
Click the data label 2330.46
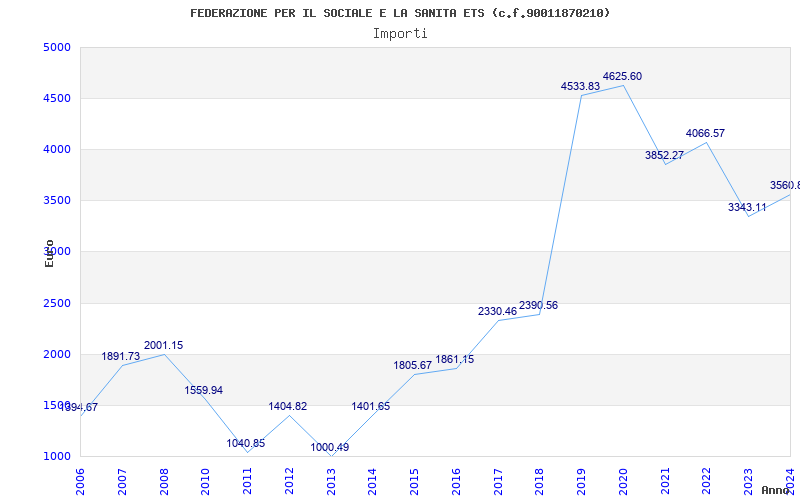pos(497,311)
